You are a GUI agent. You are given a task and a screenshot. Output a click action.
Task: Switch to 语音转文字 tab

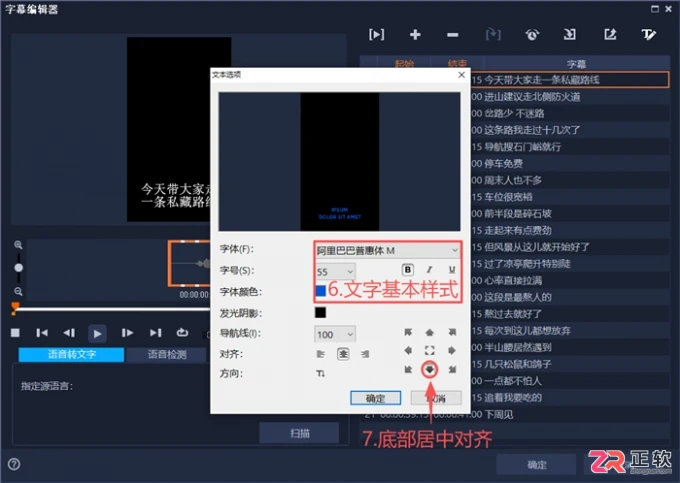72,354
